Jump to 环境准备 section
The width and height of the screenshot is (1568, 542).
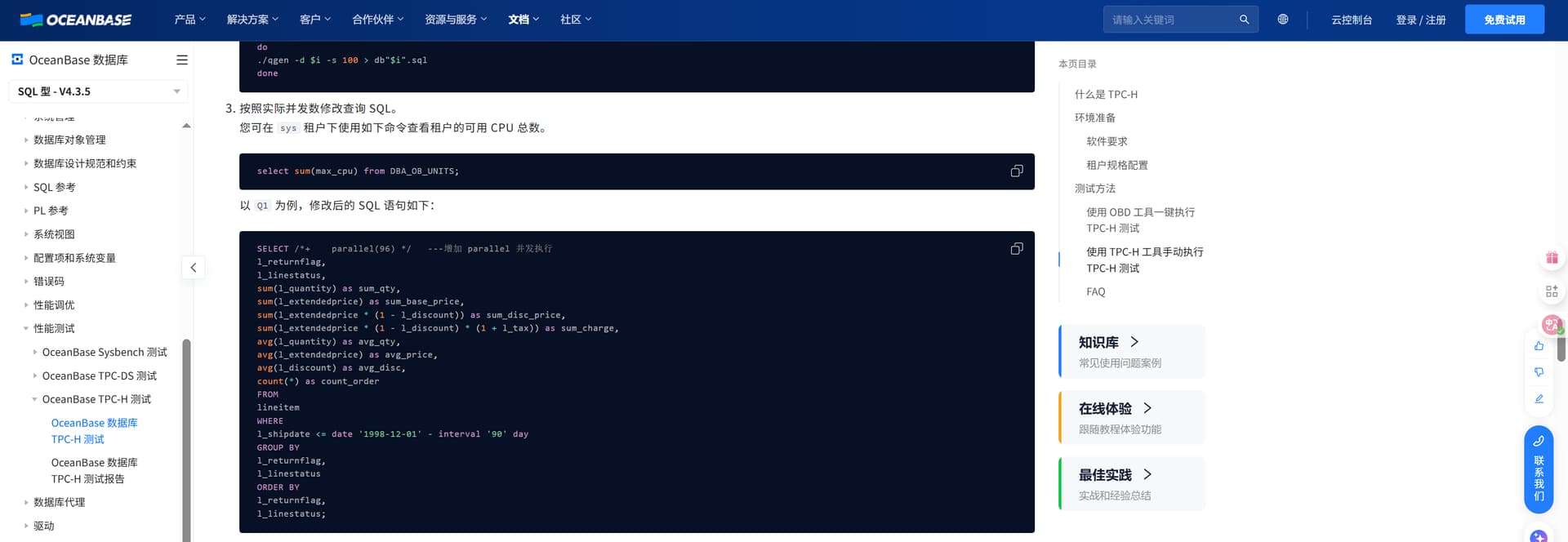point(1095,118)
